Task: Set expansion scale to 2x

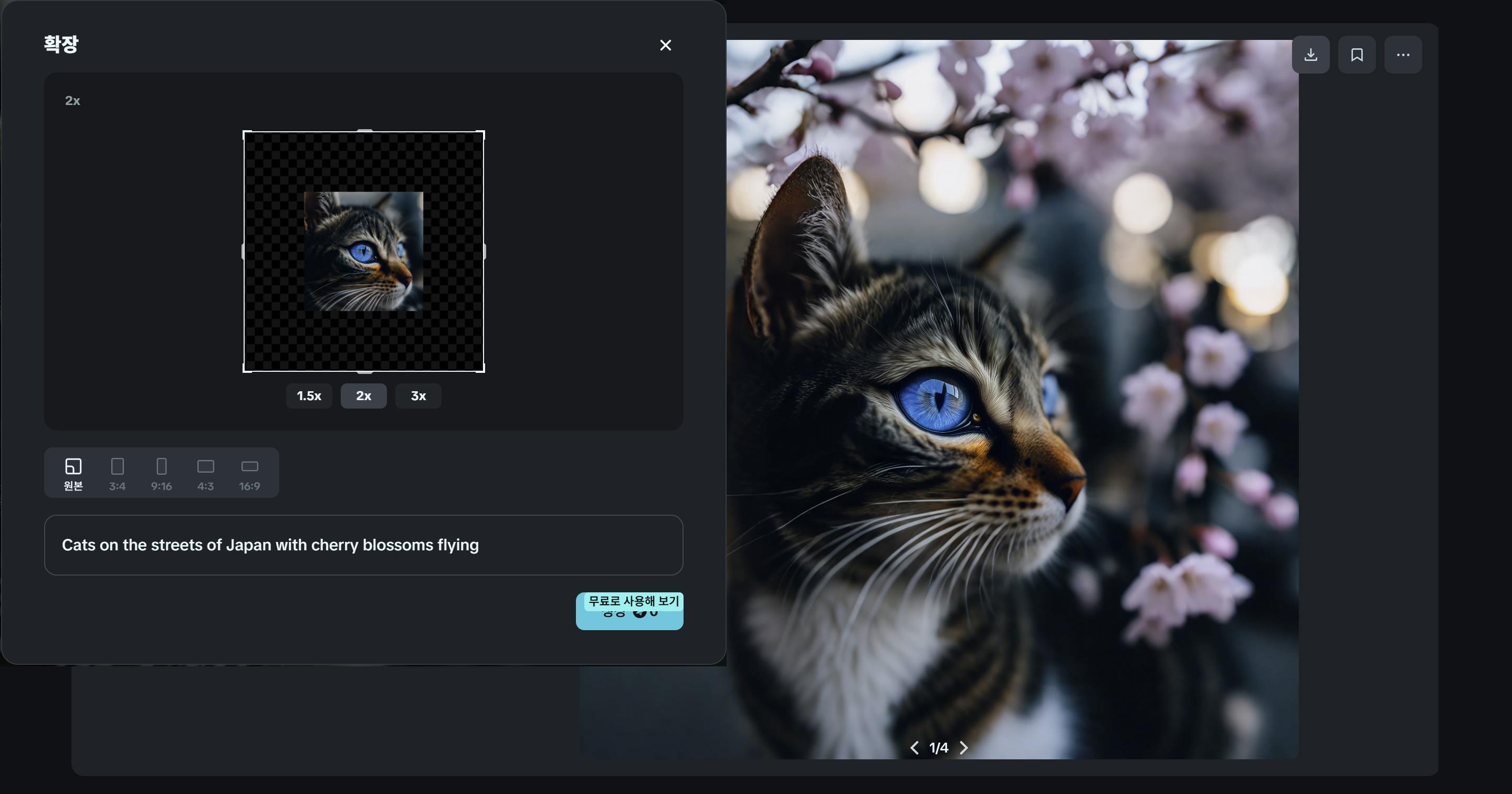Action: pos(363,396)
